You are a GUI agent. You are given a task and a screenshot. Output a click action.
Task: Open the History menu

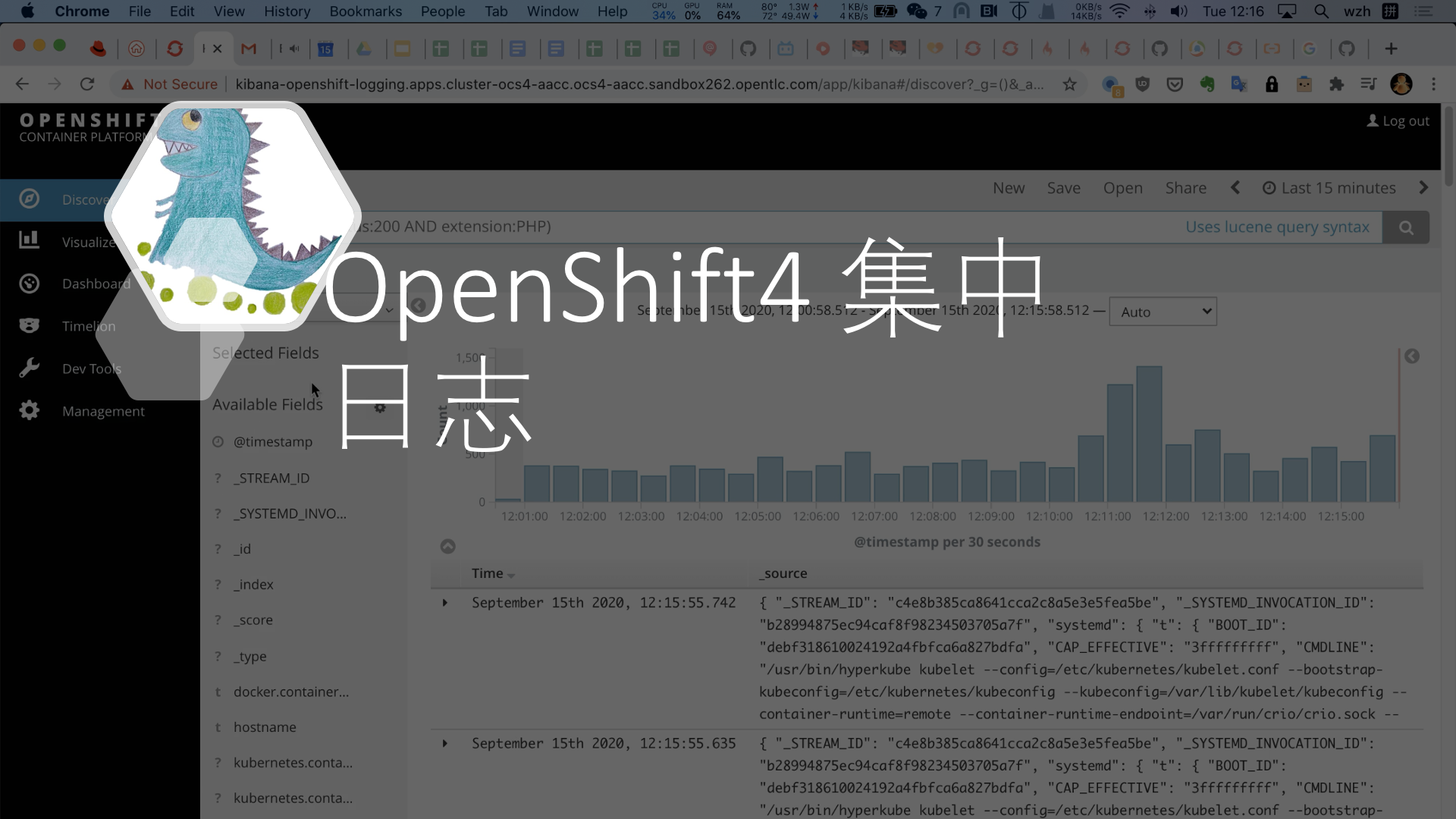(x=287, y=11)
